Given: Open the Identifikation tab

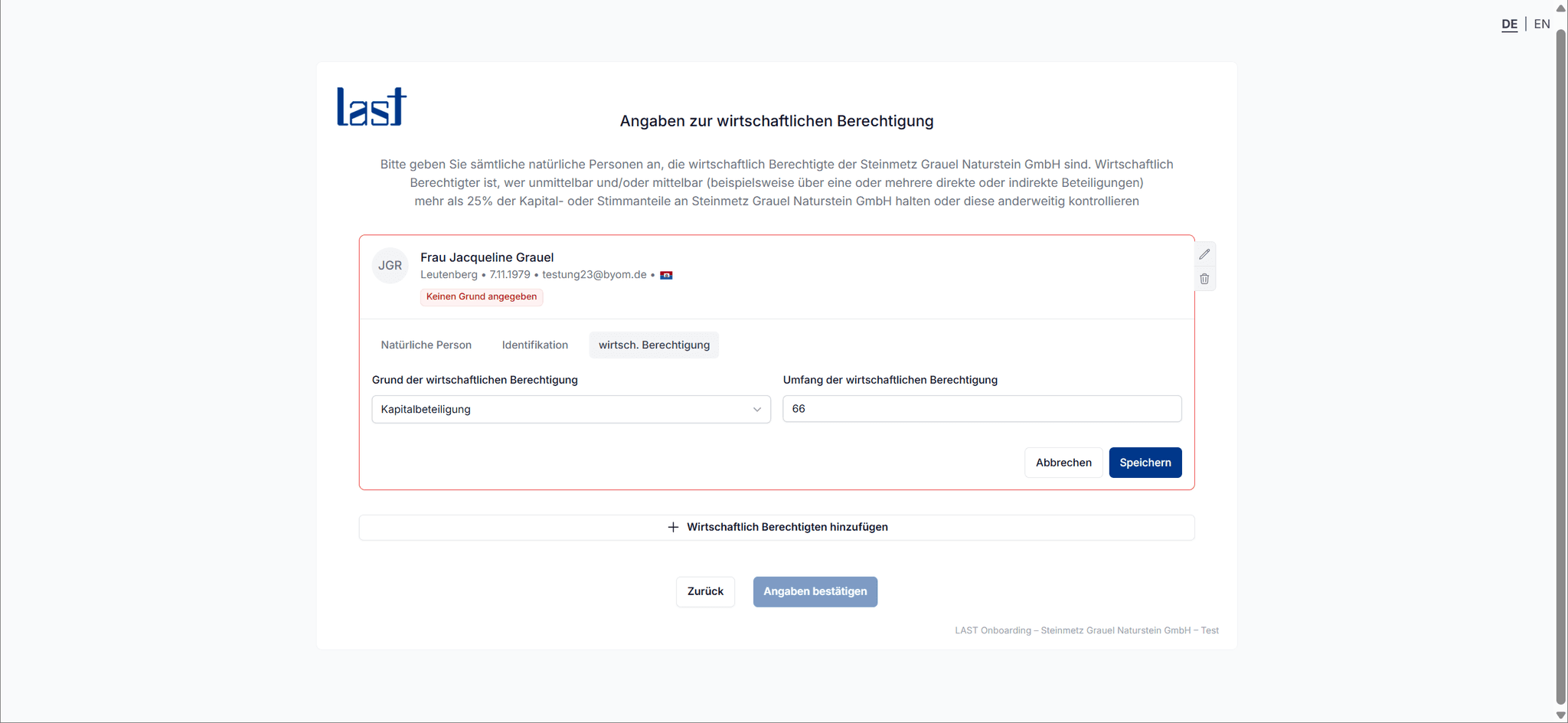Looking at the screenshot, I should click(x=534, y=345).
